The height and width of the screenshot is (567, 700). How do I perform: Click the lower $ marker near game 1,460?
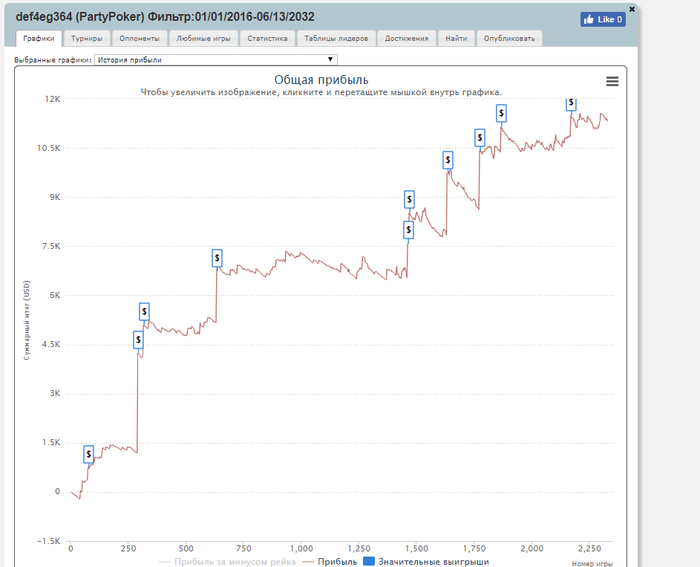pyautogui.click(x=408, y=230)
